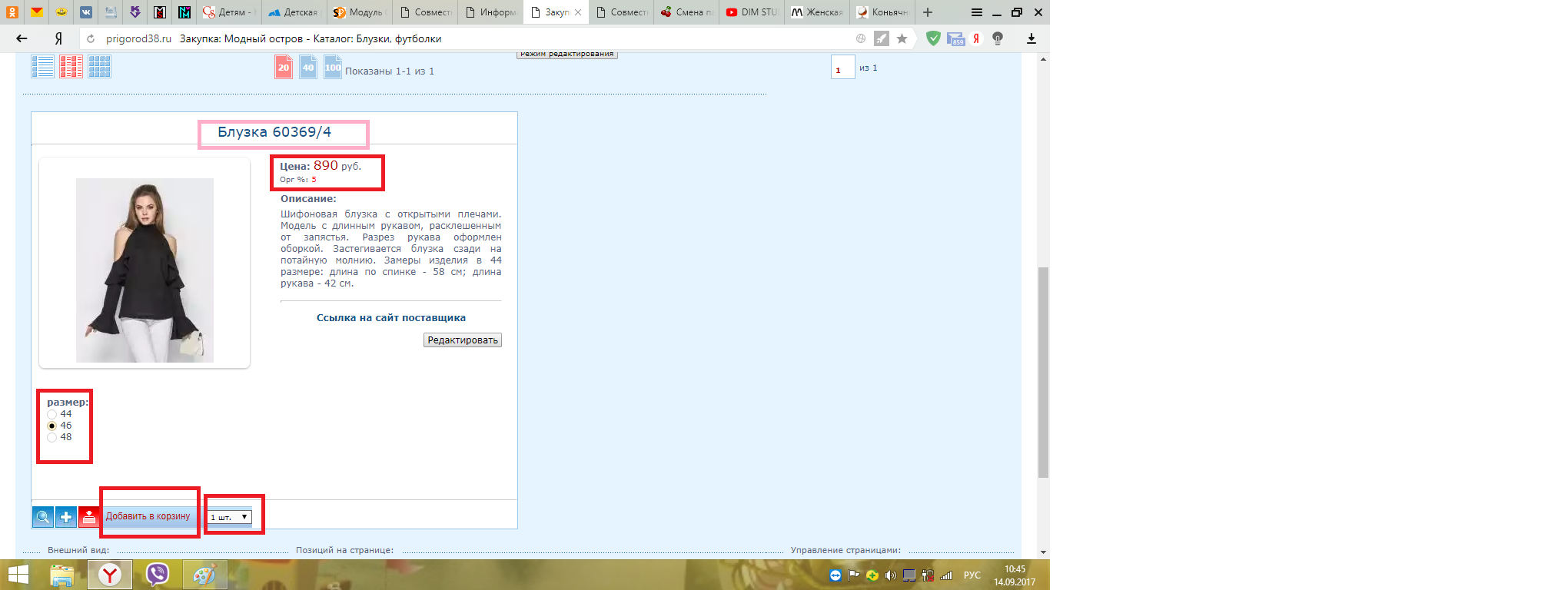Screen dimensions: 1568x590
Task: Switch to the Модуль tab
Action: coord(359,12)
